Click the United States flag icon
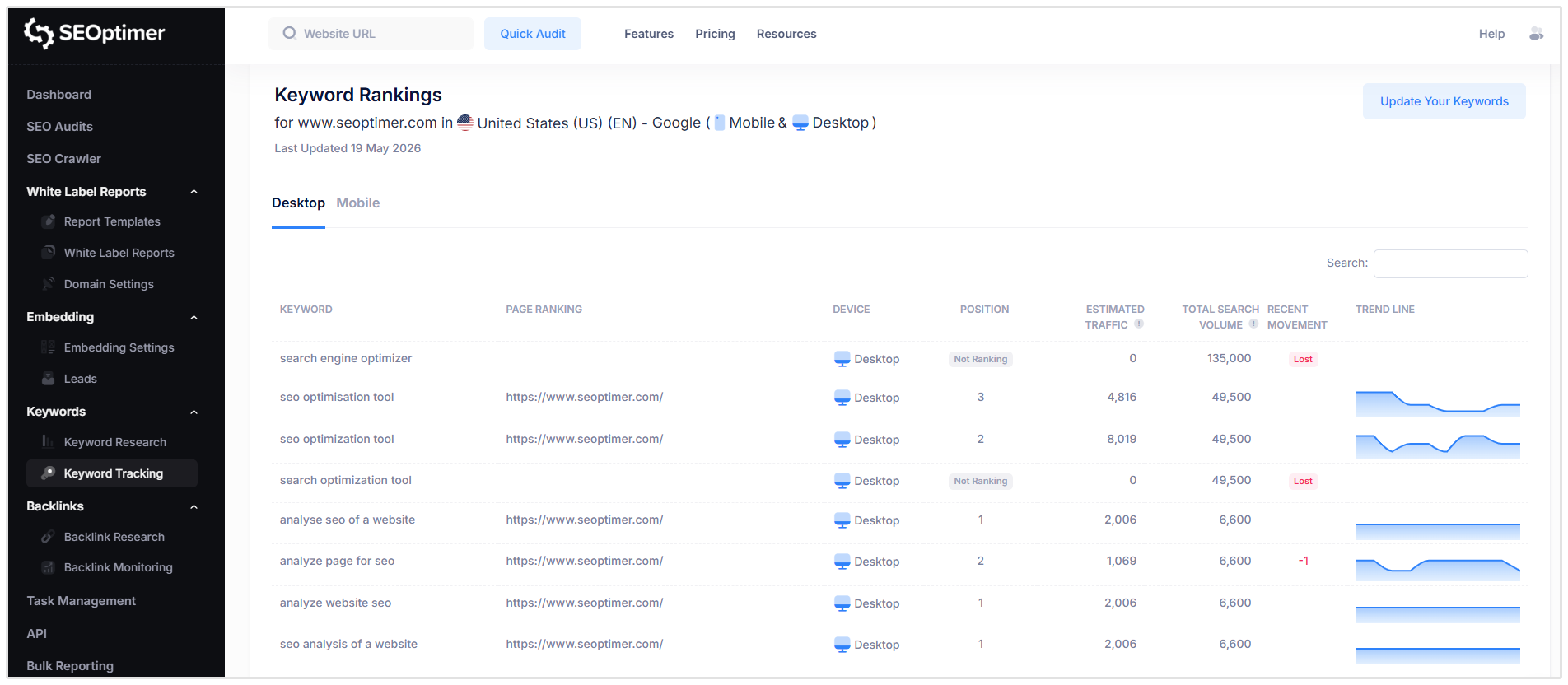The width and height of the screenshot is (1568, 685). tap(465, 123)
